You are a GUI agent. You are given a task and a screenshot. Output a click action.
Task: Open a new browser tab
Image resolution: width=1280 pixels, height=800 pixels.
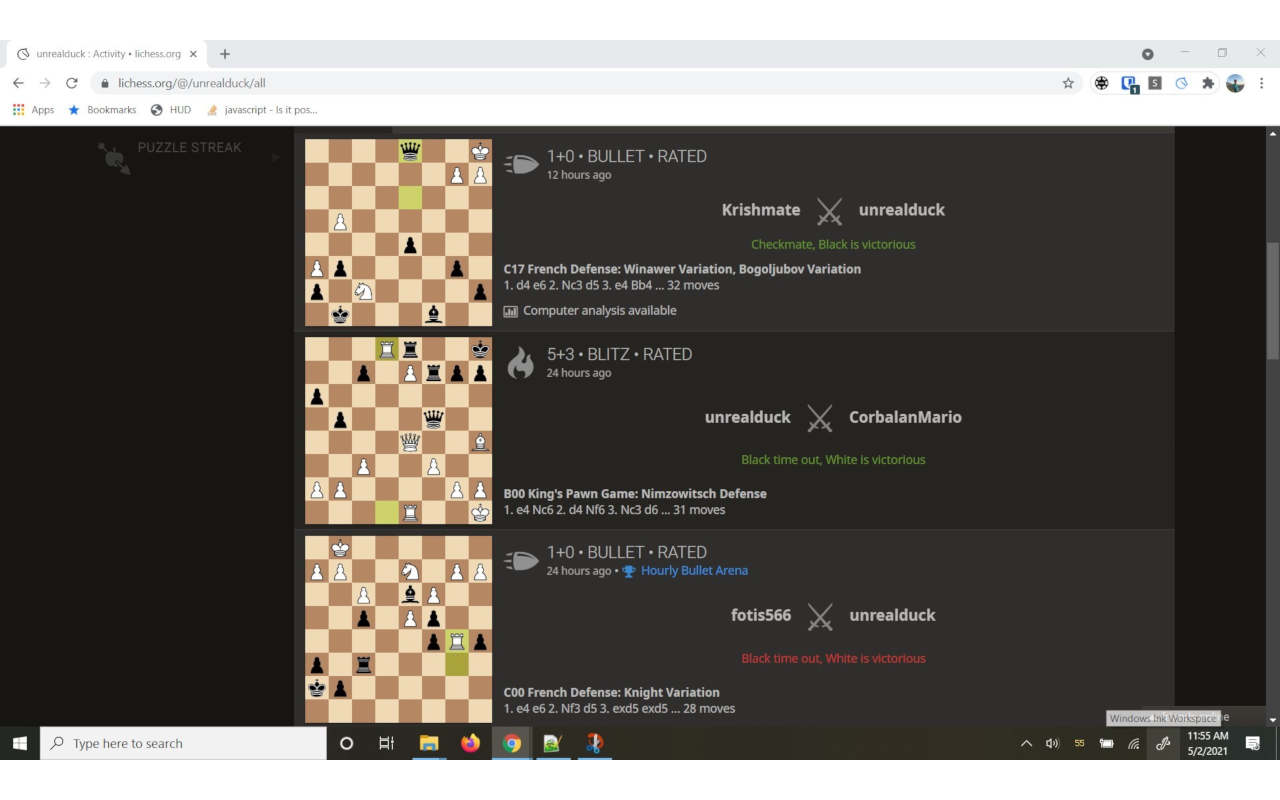[x=225, y=54]
